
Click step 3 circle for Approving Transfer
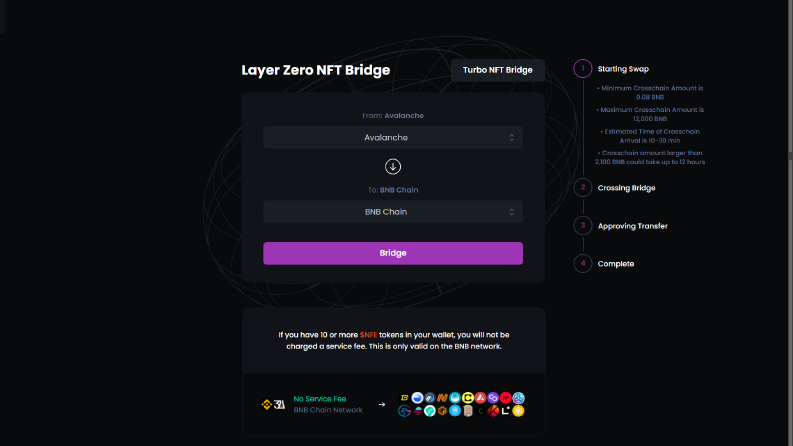(583, 226)
